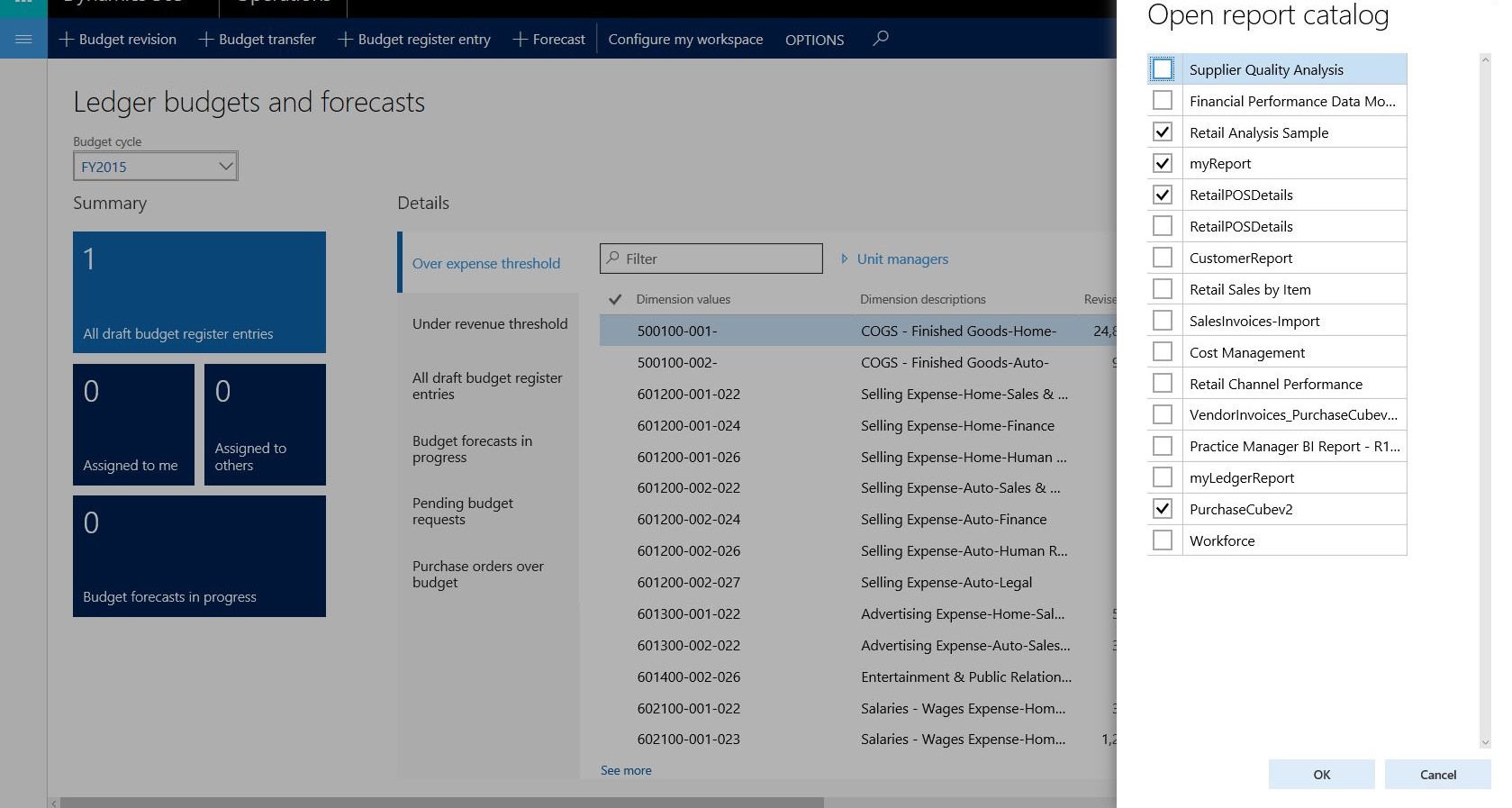Click the plus icon beside Budget transfer
The width and height of the screenshot is (1512, 808).
206,40
